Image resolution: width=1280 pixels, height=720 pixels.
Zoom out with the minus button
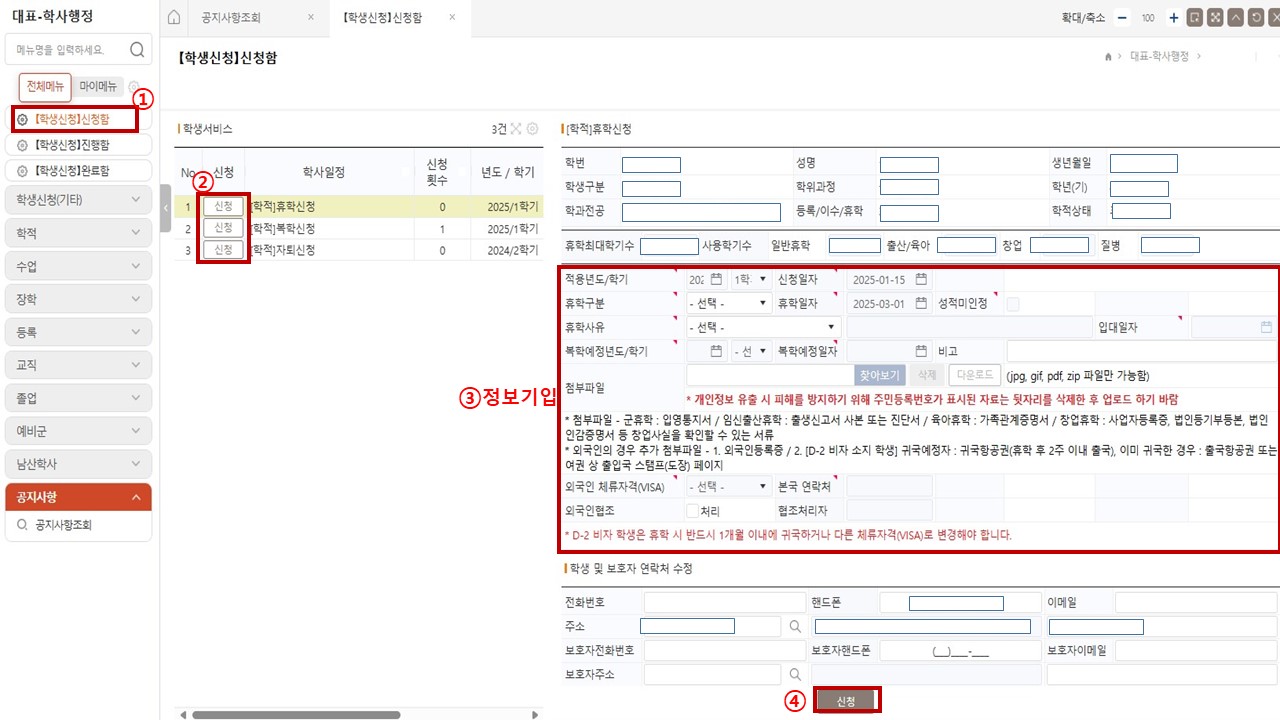click(x=1122, y=18)
